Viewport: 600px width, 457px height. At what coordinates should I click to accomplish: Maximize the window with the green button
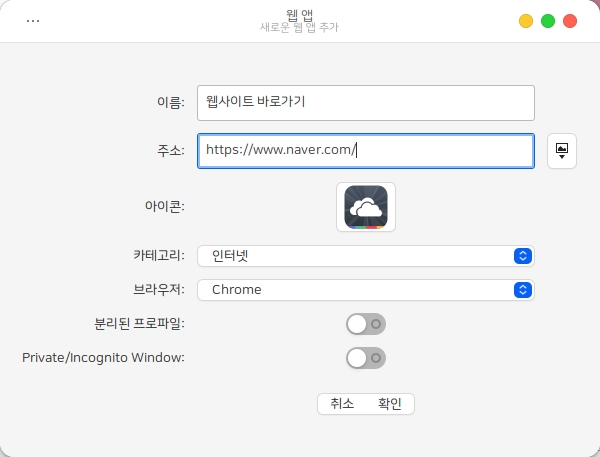[548, 21]
